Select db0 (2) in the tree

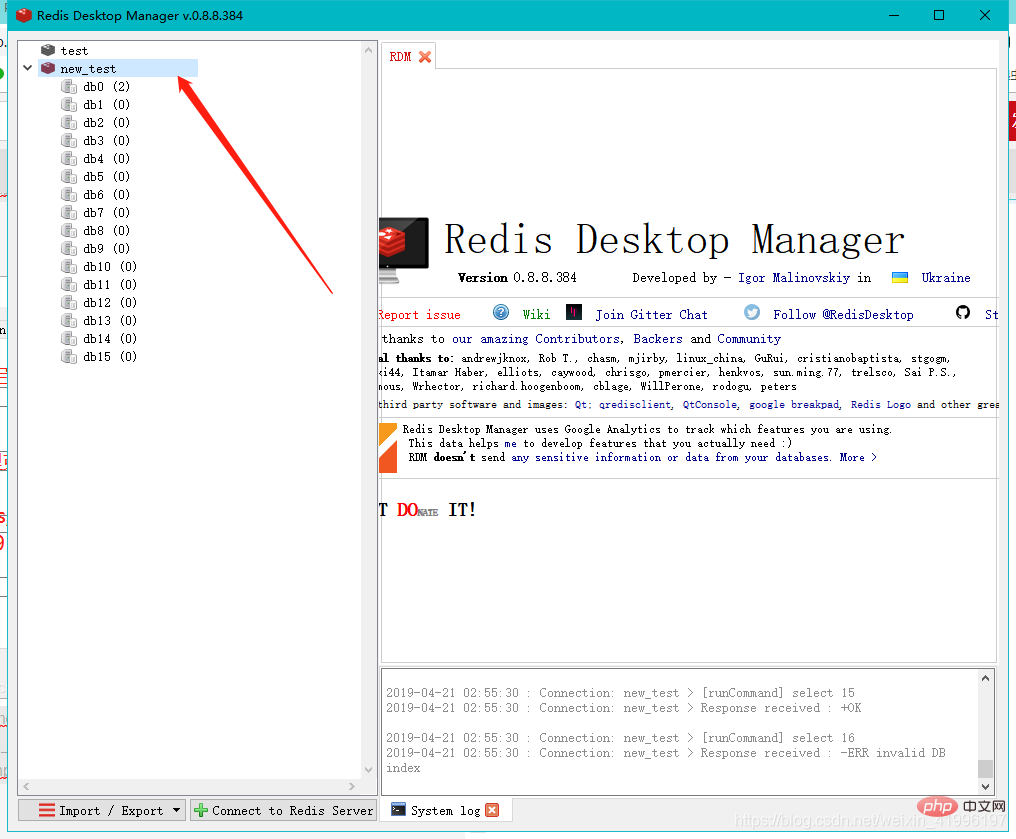coord(106,86)
